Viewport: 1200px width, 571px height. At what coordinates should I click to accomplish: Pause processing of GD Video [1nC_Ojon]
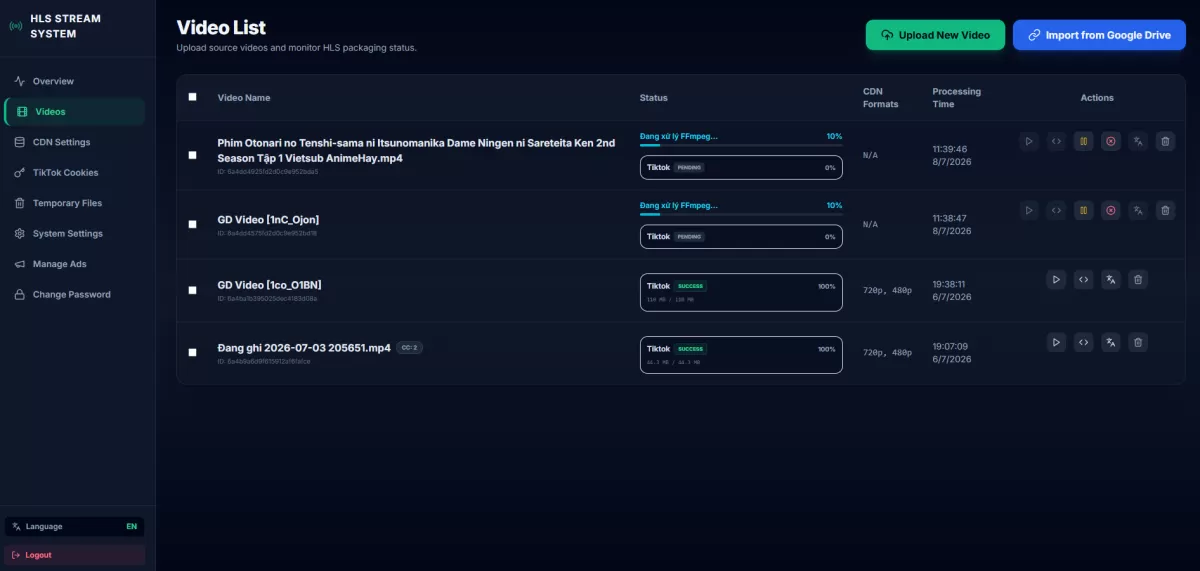[x=1083, y=211]
